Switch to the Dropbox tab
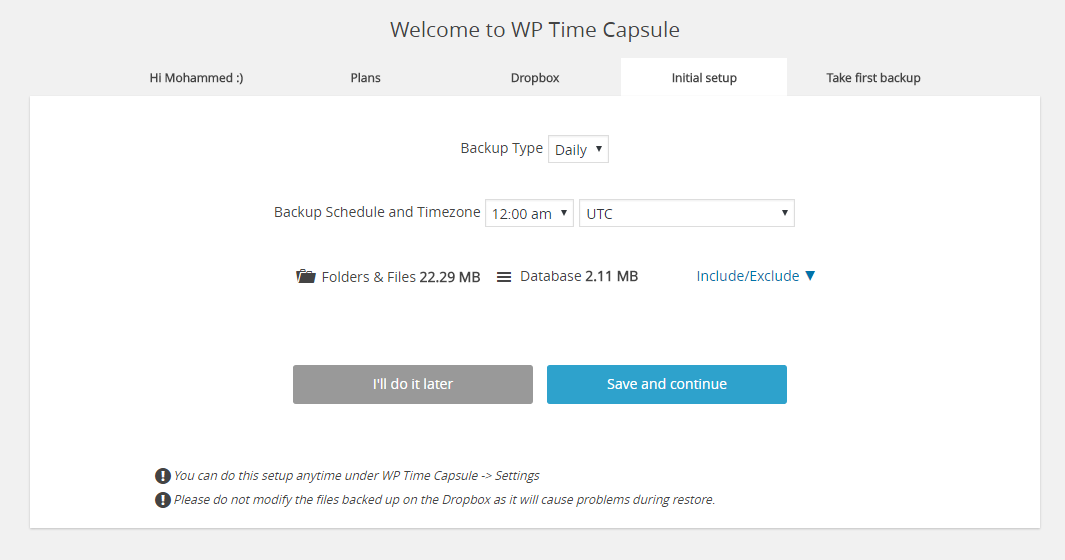Viewport: 1065px width, 560px height. [x=535, y=77]
